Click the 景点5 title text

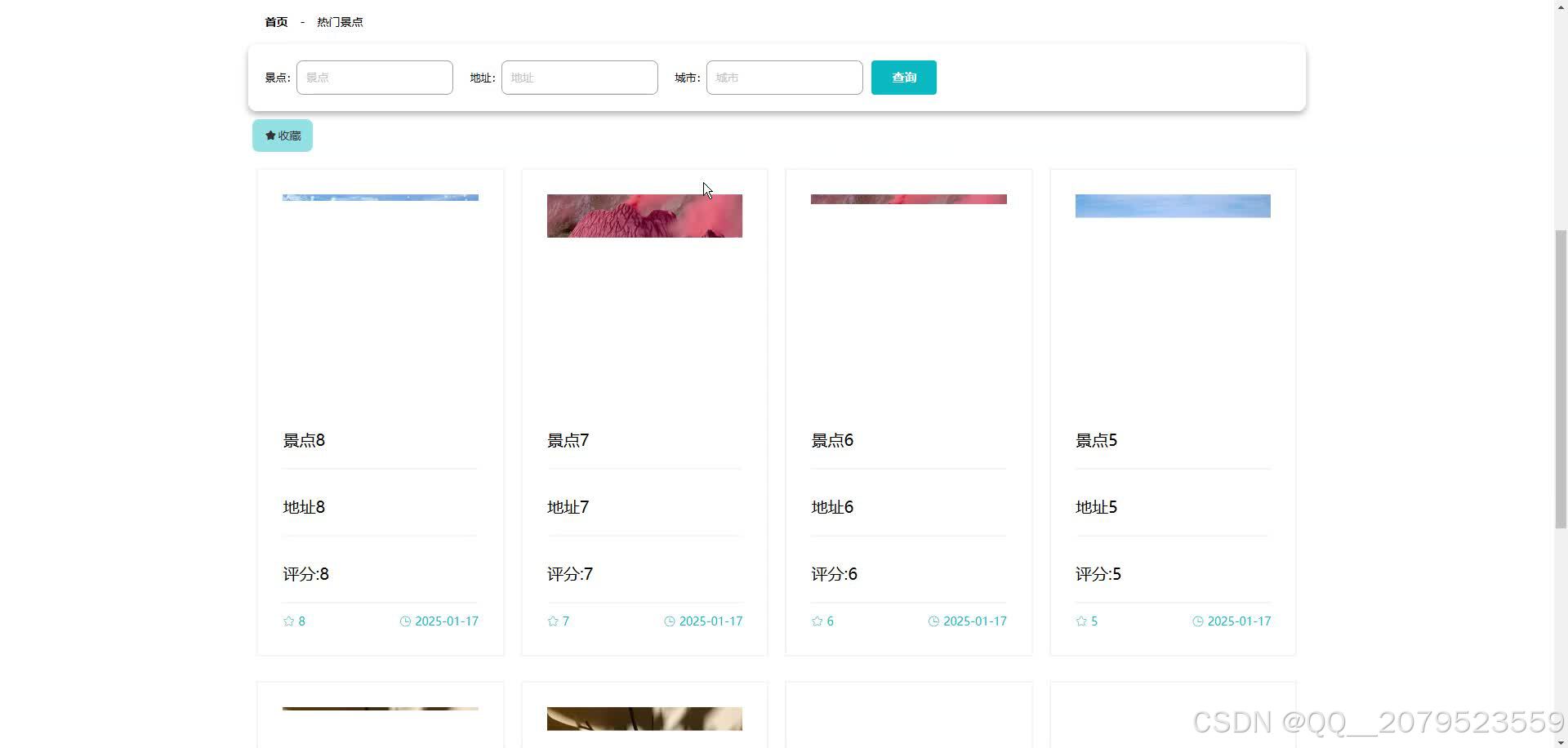tap(1097, 440)
